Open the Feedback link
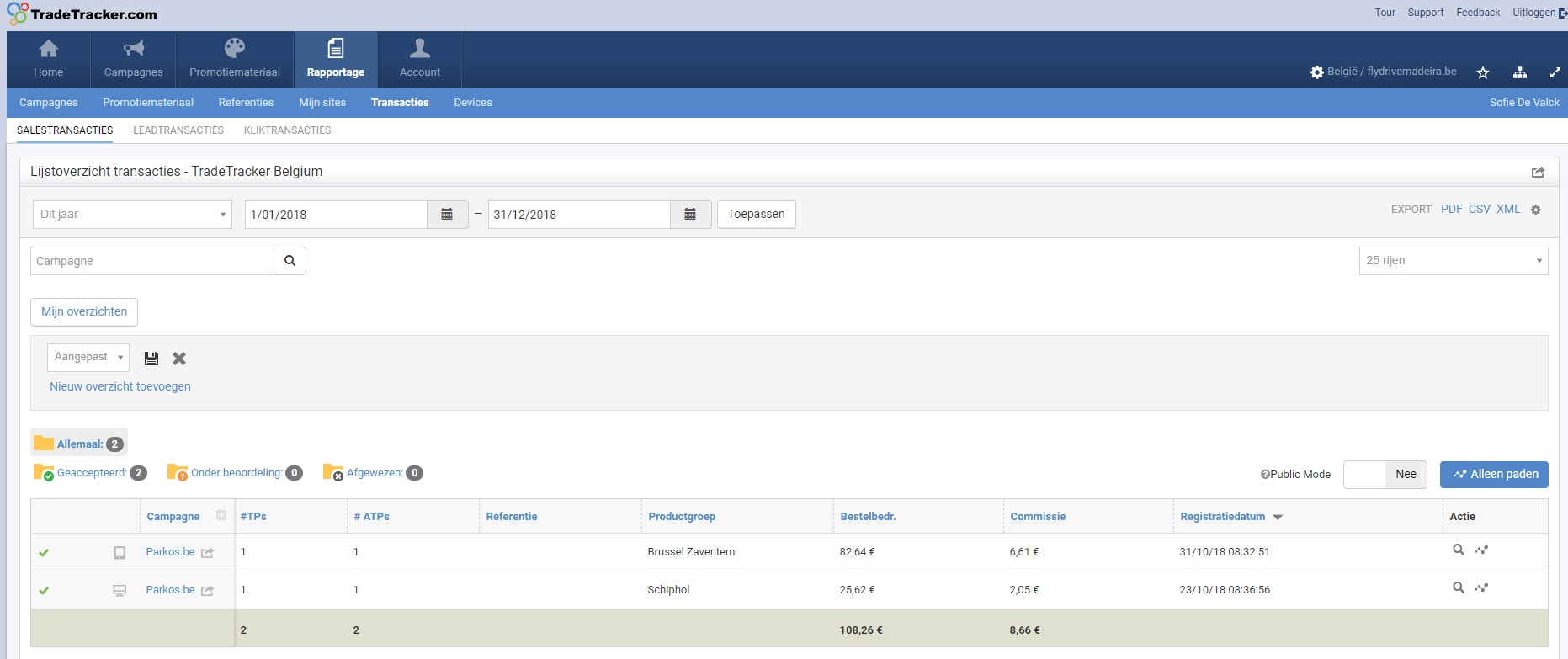 (1478, 13)
